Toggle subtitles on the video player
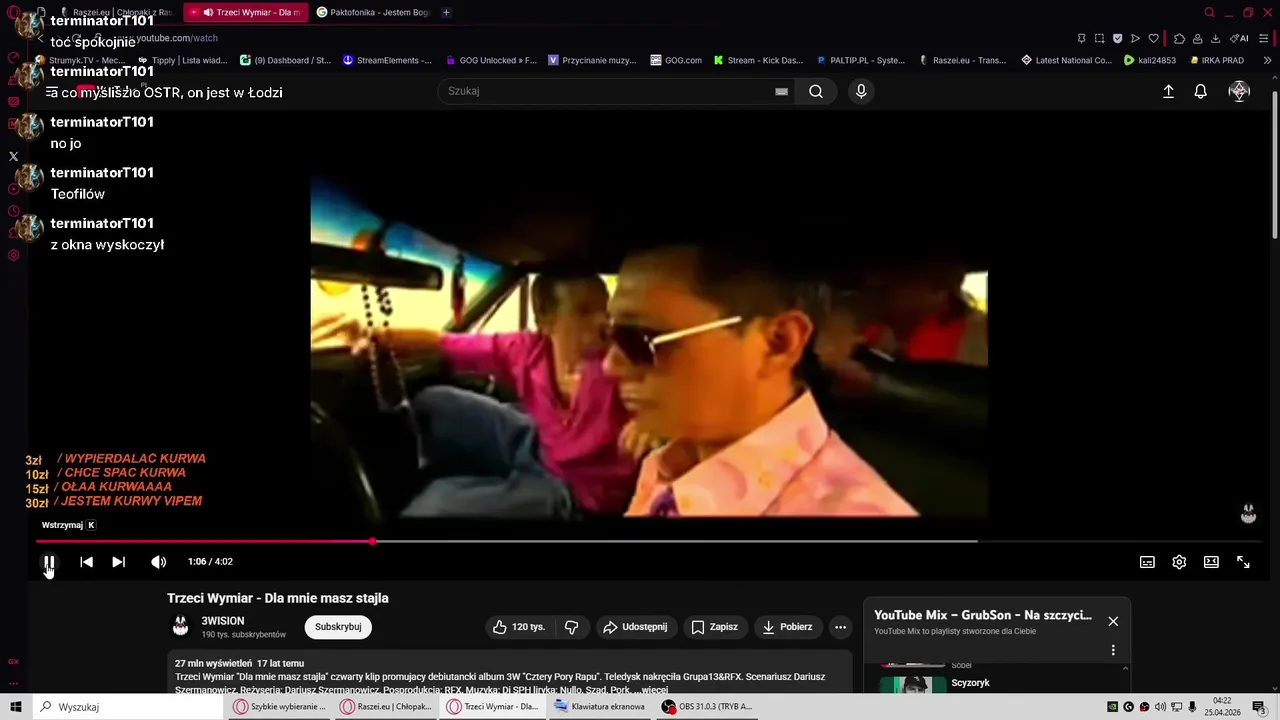The image size is (1280, 720). (x=1148, y=562)
